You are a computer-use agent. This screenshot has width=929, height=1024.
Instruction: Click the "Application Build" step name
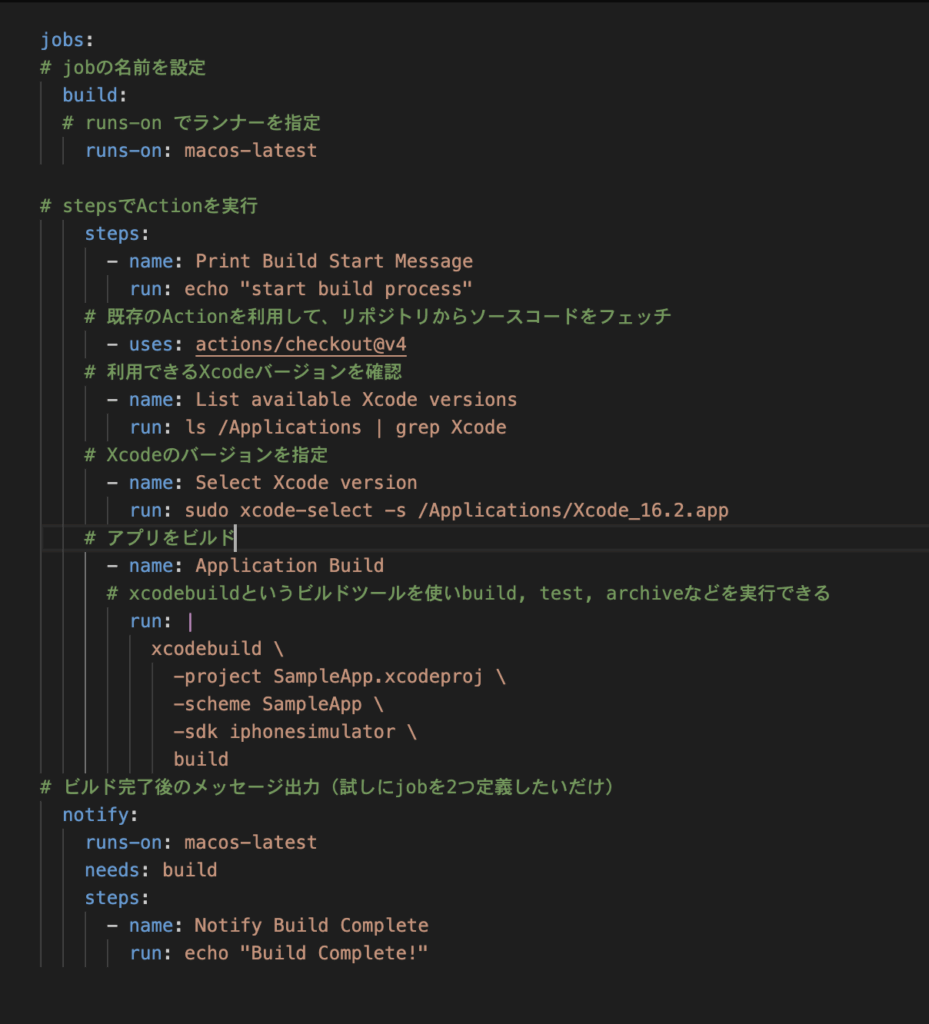tap(289, 565)
